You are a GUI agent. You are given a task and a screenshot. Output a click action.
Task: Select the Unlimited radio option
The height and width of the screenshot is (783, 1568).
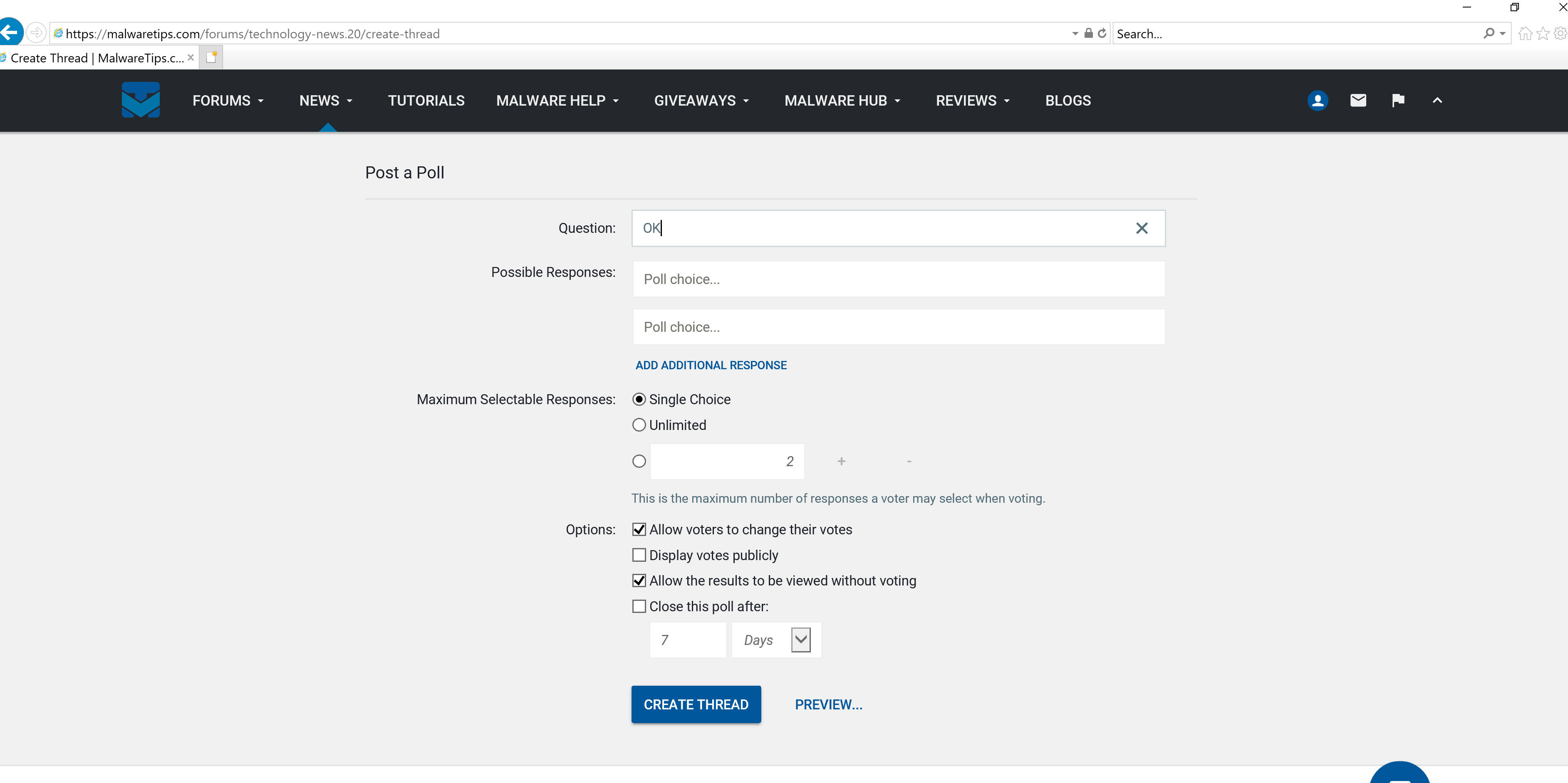point(639,425)
